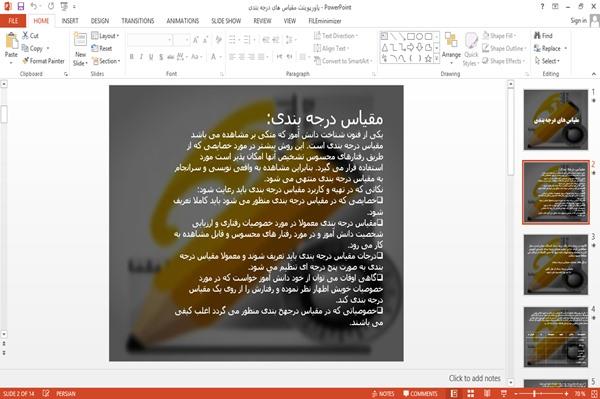Expand the Section dropdown
600x399 pixels.
point(106,61)
